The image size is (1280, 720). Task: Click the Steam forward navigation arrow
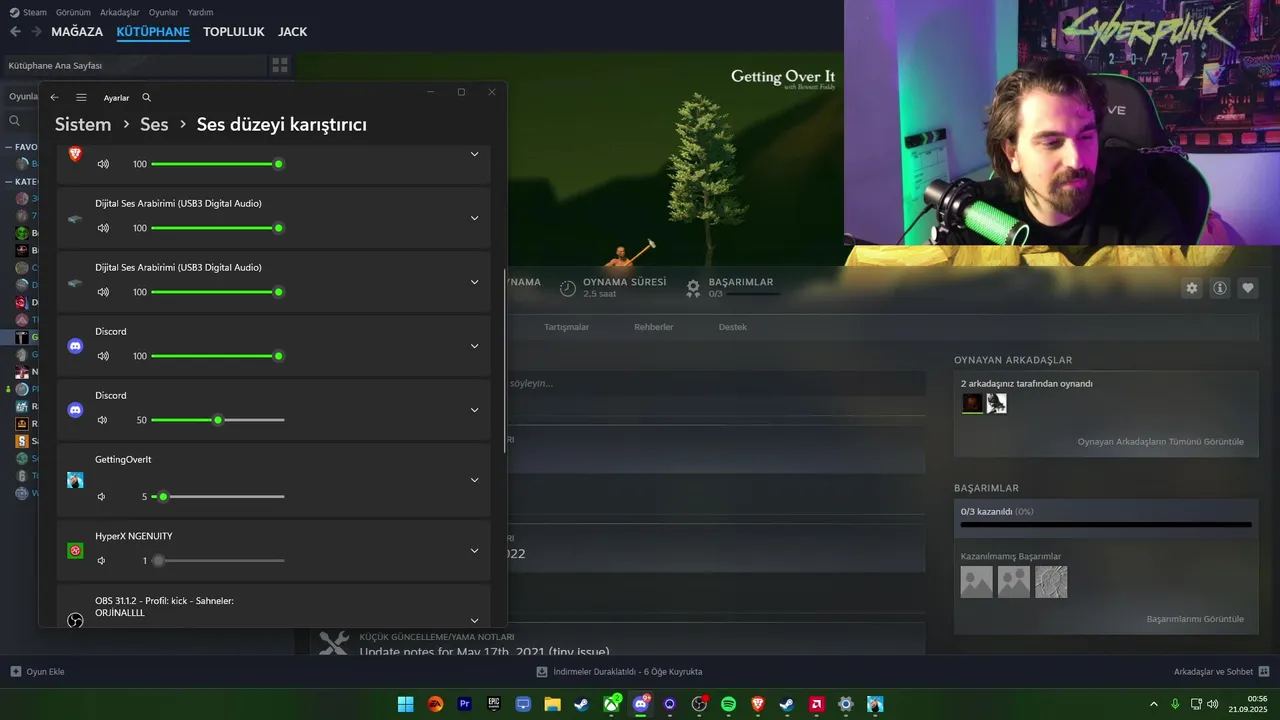coord(36,32)
